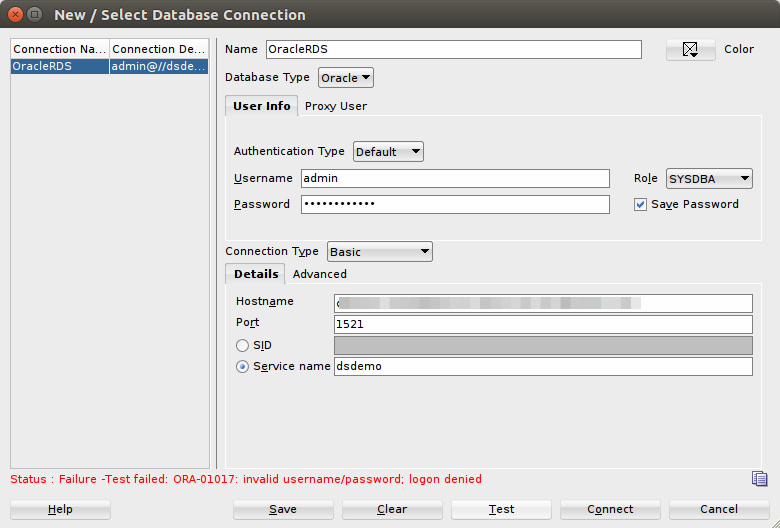This screenshot has width=780, height=528.
Task: Copy status message using clipboard icon
Action: [760, 479]
